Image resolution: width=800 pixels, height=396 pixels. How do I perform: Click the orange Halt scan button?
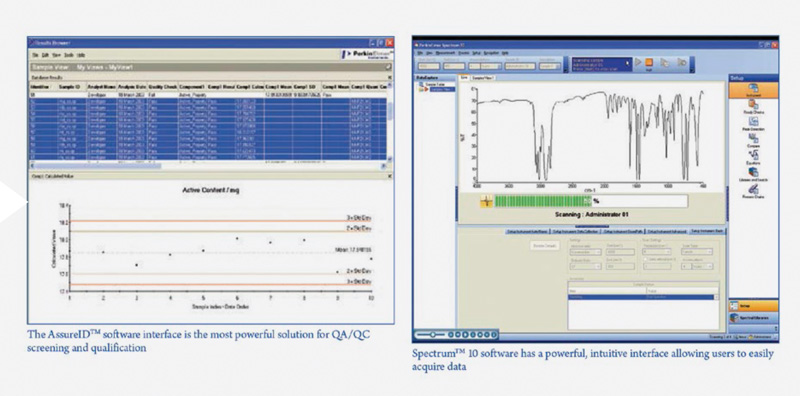(649, 63)
